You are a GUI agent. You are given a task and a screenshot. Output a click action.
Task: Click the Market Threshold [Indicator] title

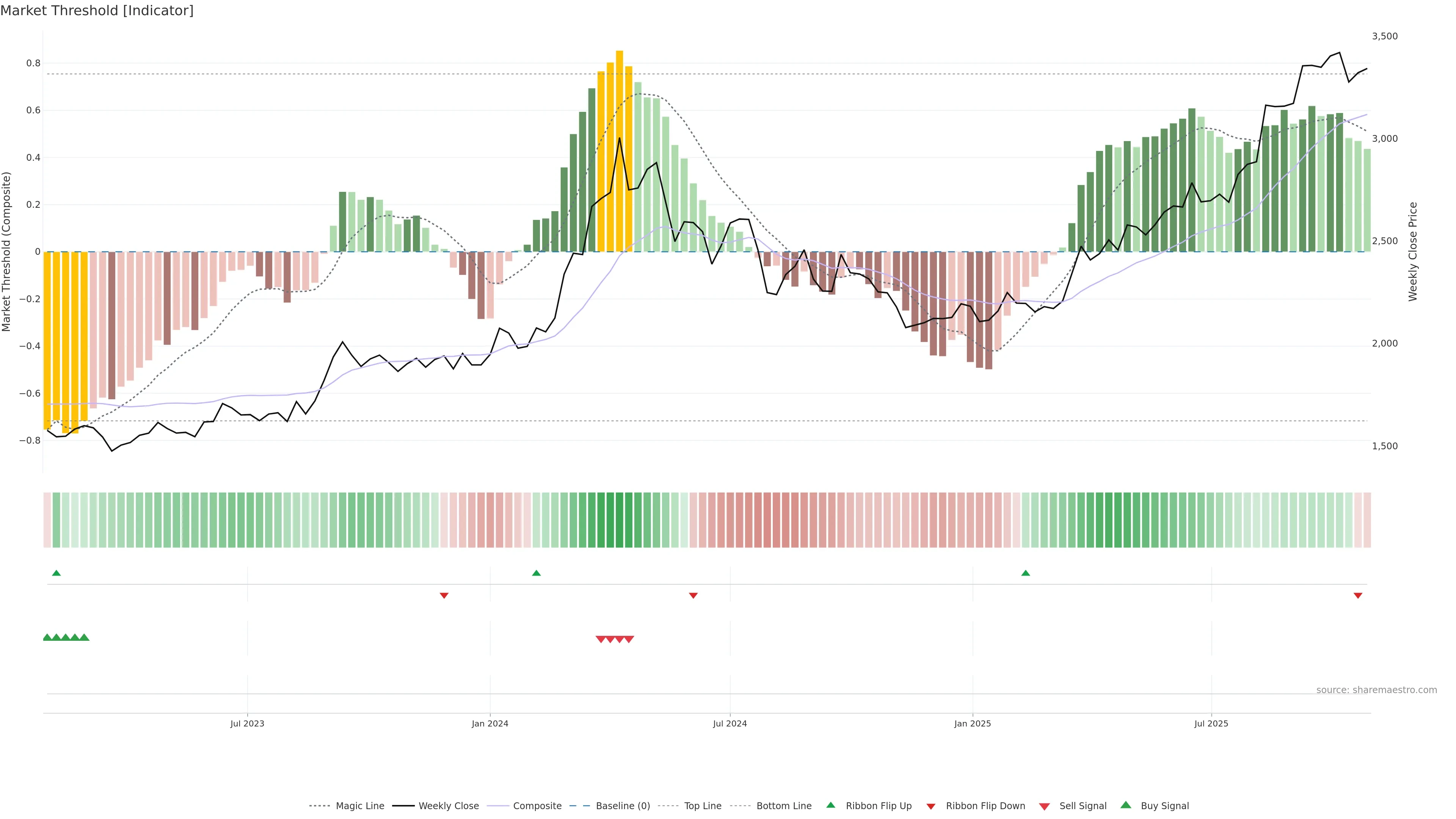tap(97, 11)
